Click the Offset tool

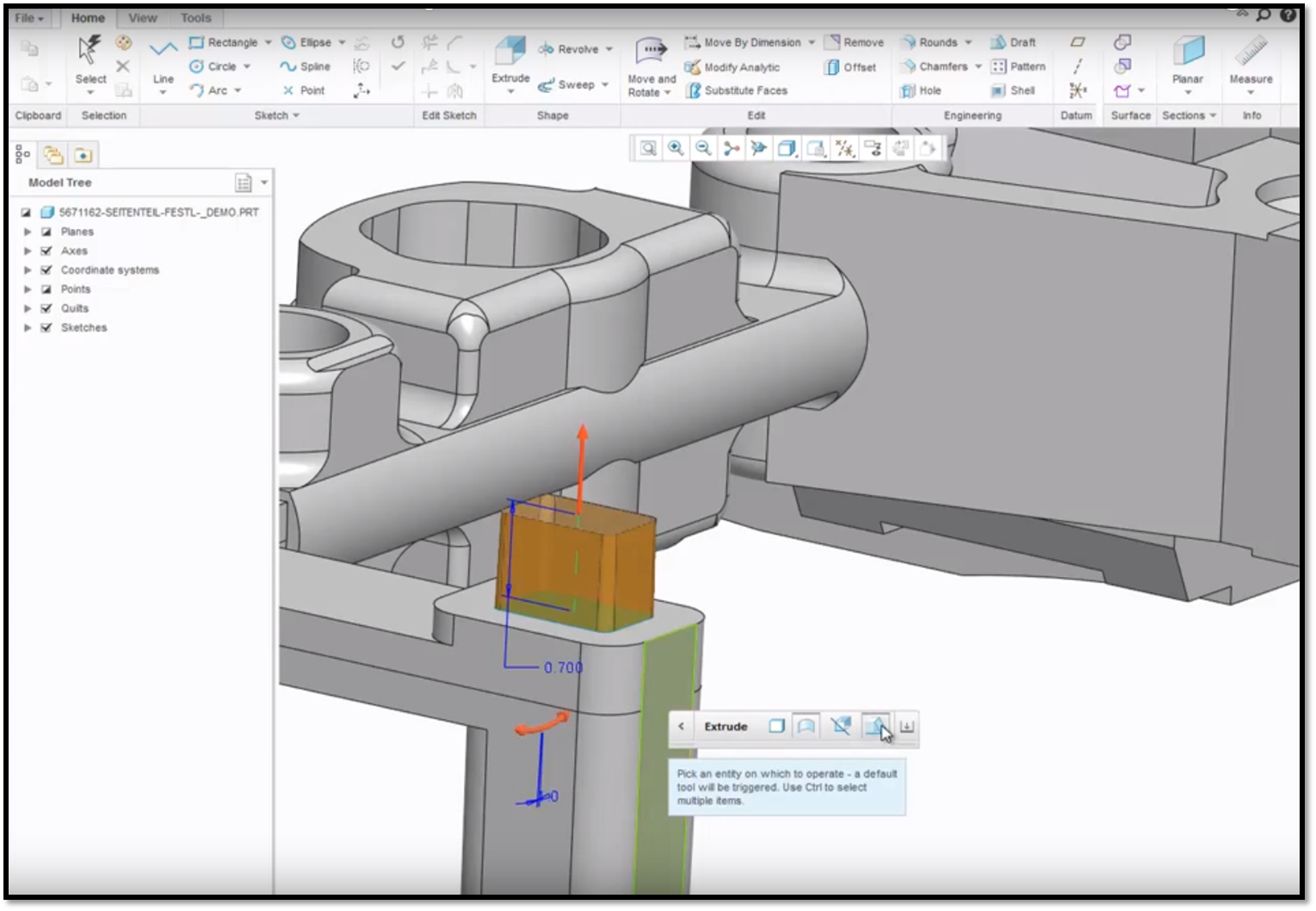[x=850, y=67]
